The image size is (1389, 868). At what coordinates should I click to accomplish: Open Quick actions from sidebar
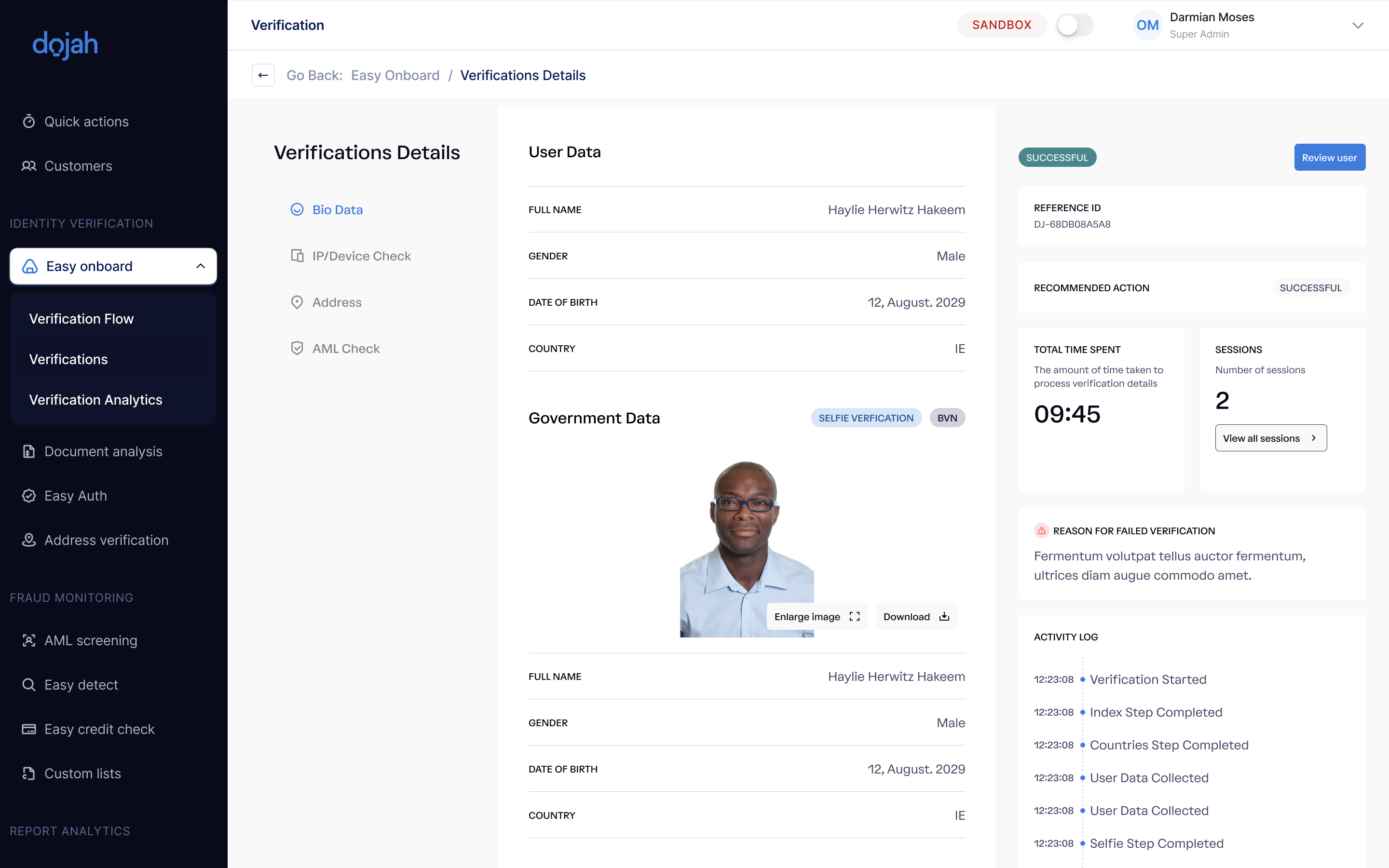point(86,122)
